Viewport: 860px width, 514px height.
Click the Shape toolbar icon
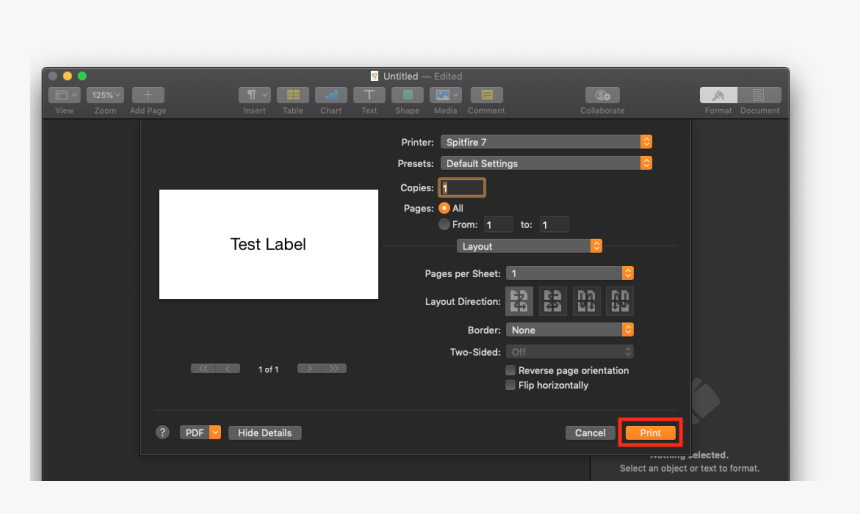point(407,95)
